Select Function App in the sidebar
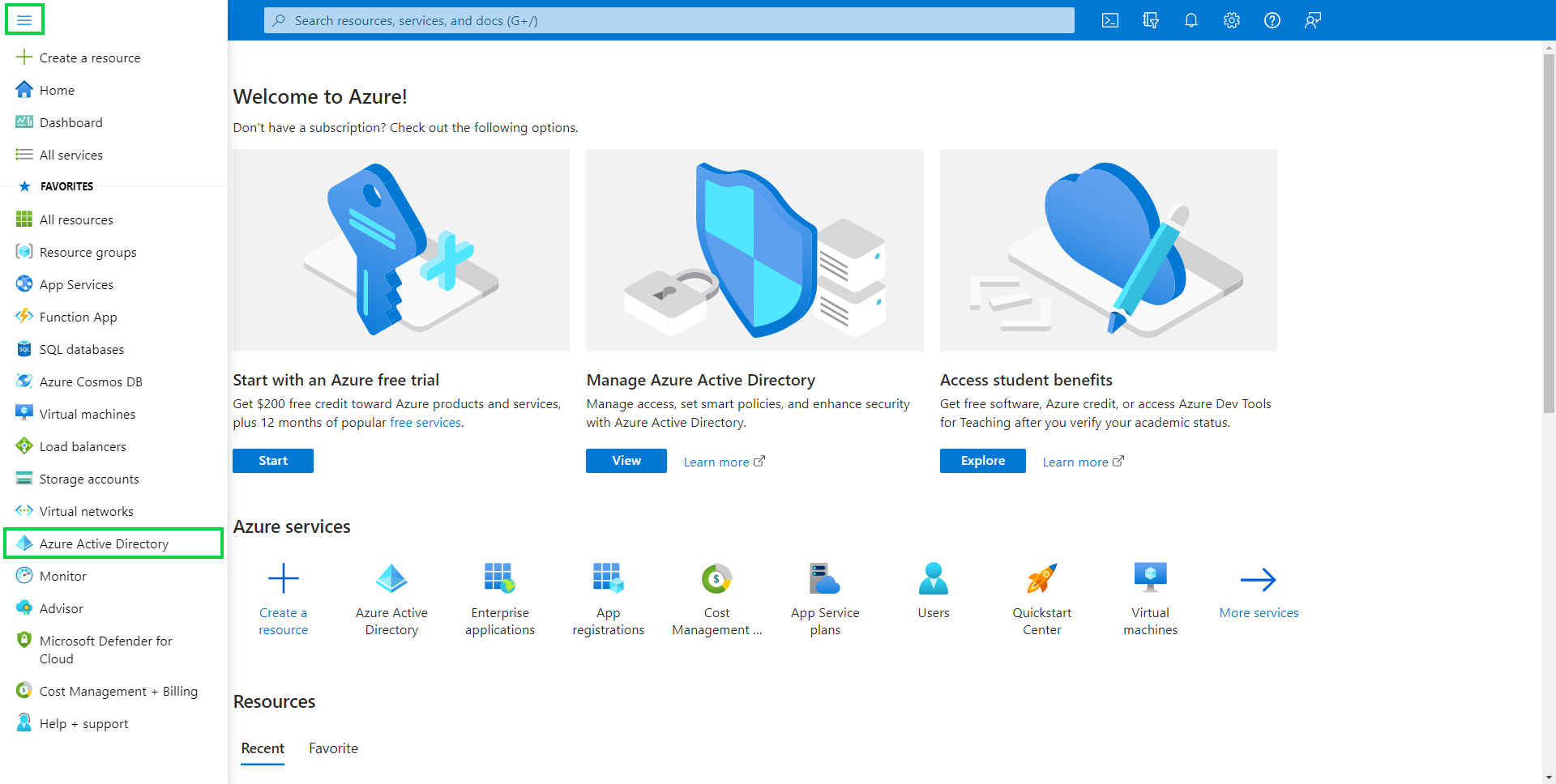The height and width of the screenshot is (784, 1556). [x=113, y=317]
